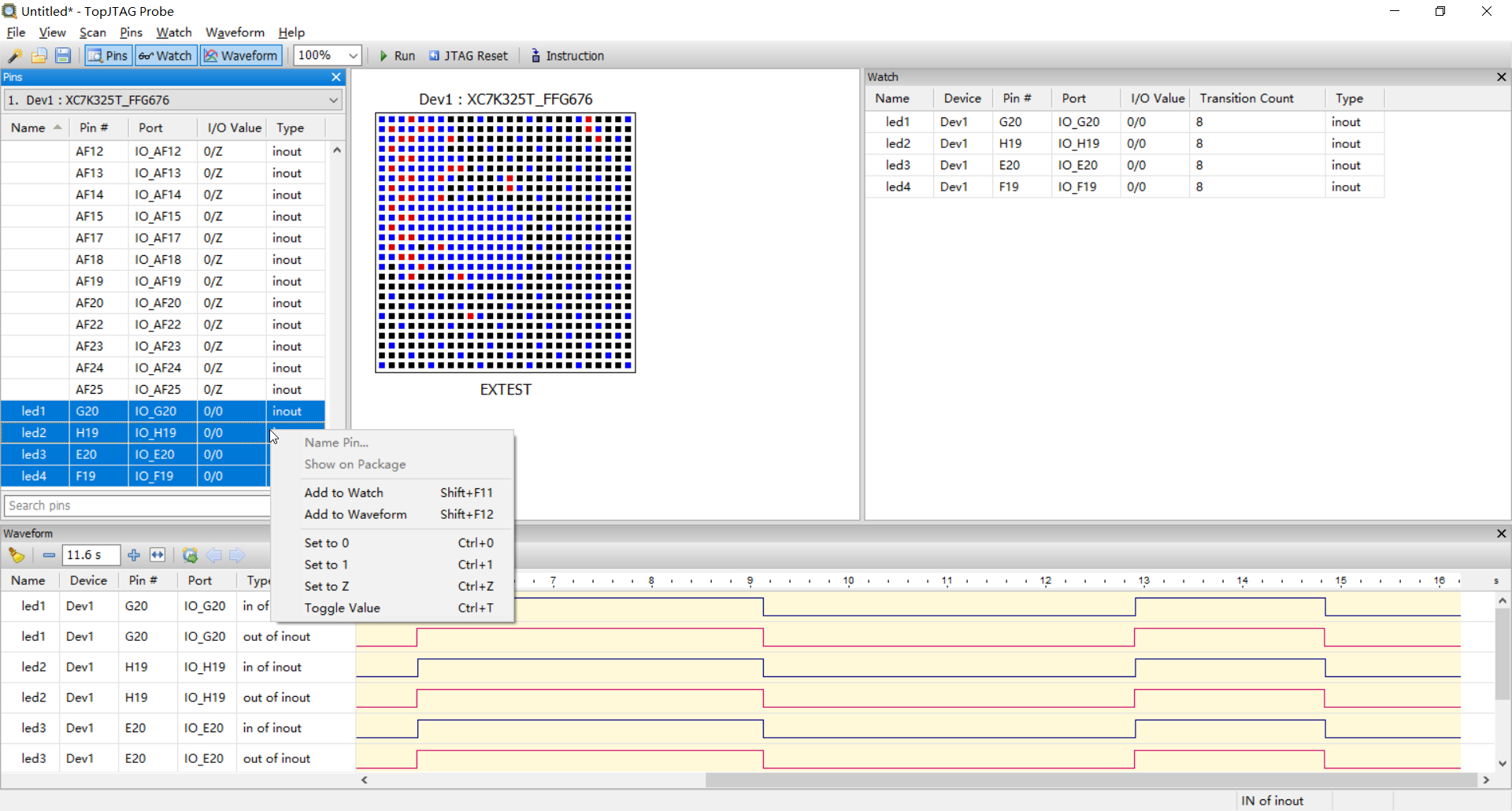Select the led3 E20 row in the Pins list
The image size is (1512, 811).
pyautogui.click(x=135, y=454)
